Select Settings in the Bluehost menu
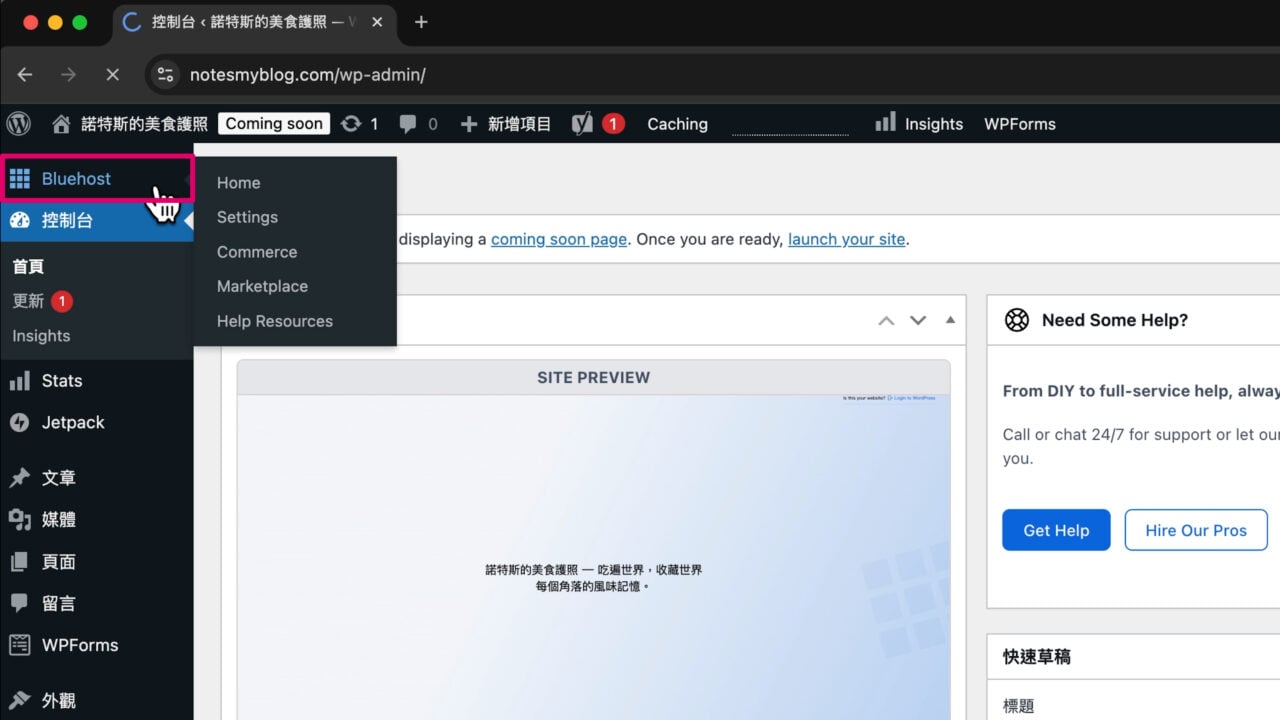Viewport: 1280px width, 720px height. [247, 216]
